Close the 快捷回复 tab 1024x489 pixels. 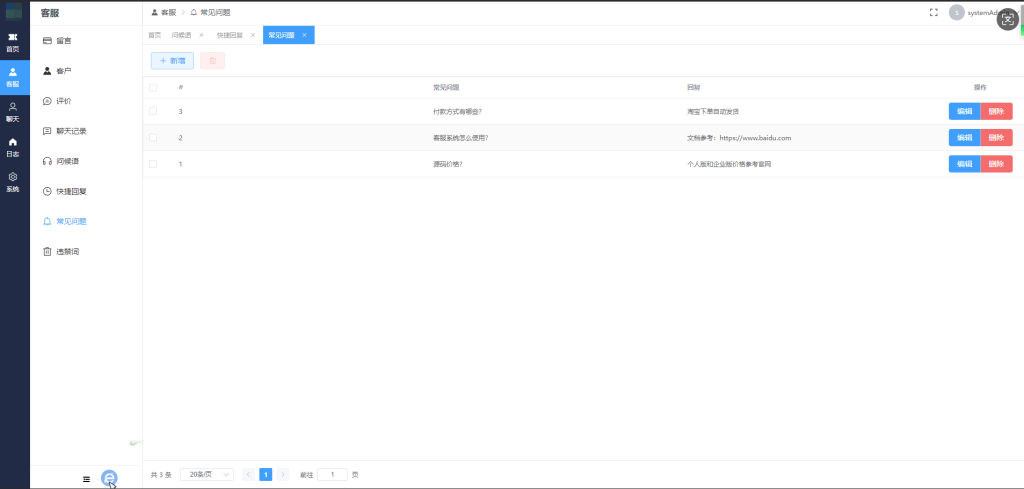[x=253, y=35]
